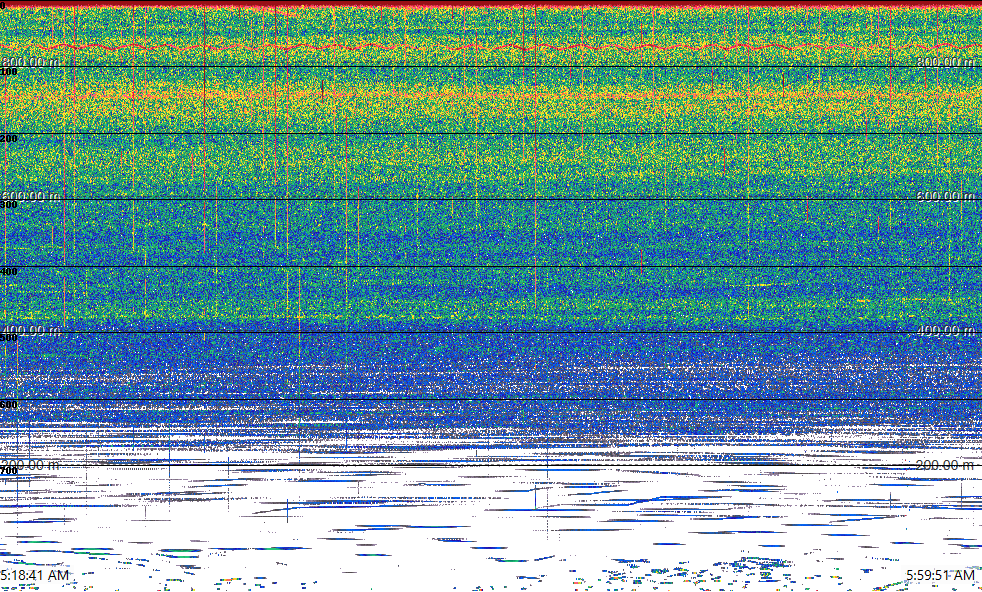Select the 500 depth grid label

click(x=9, y=338)
